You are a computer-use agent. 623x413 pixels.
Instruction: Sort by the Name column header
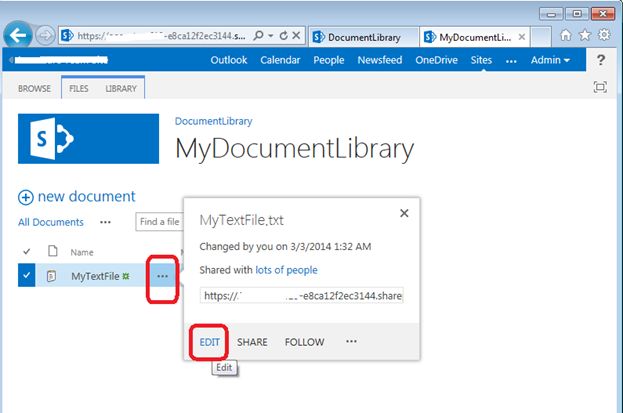pyautogui.click(x=82, y=252)
